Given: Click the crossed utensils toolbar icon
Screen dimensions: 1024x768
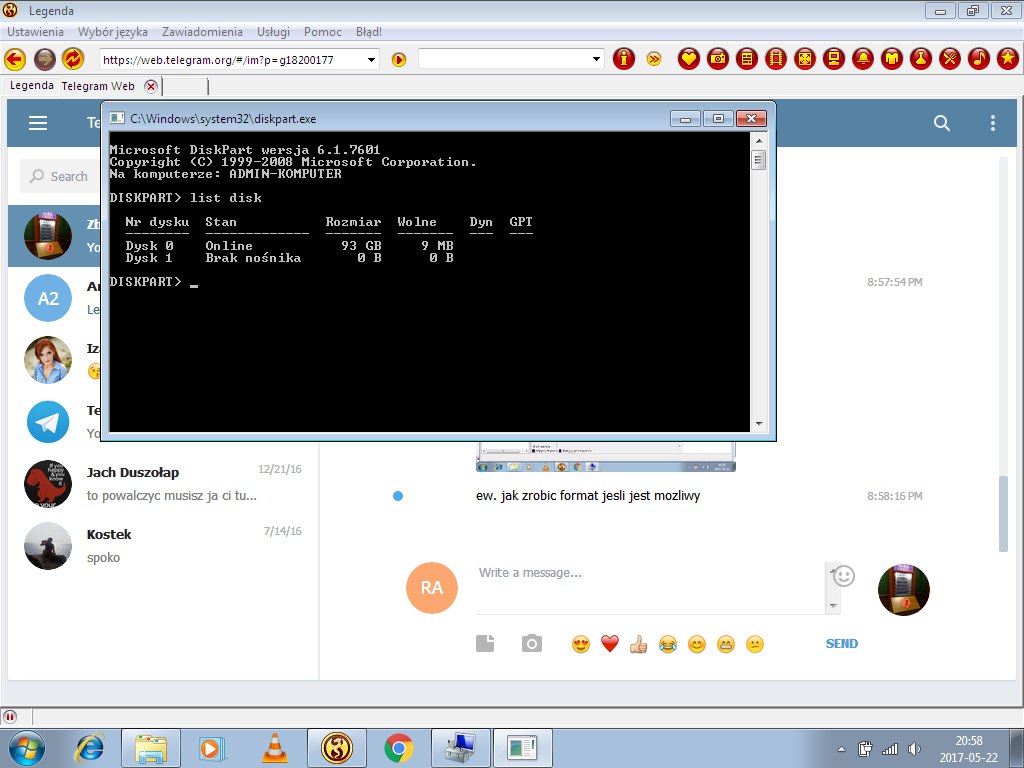Looking at the screenshot, I should point(950,59).
